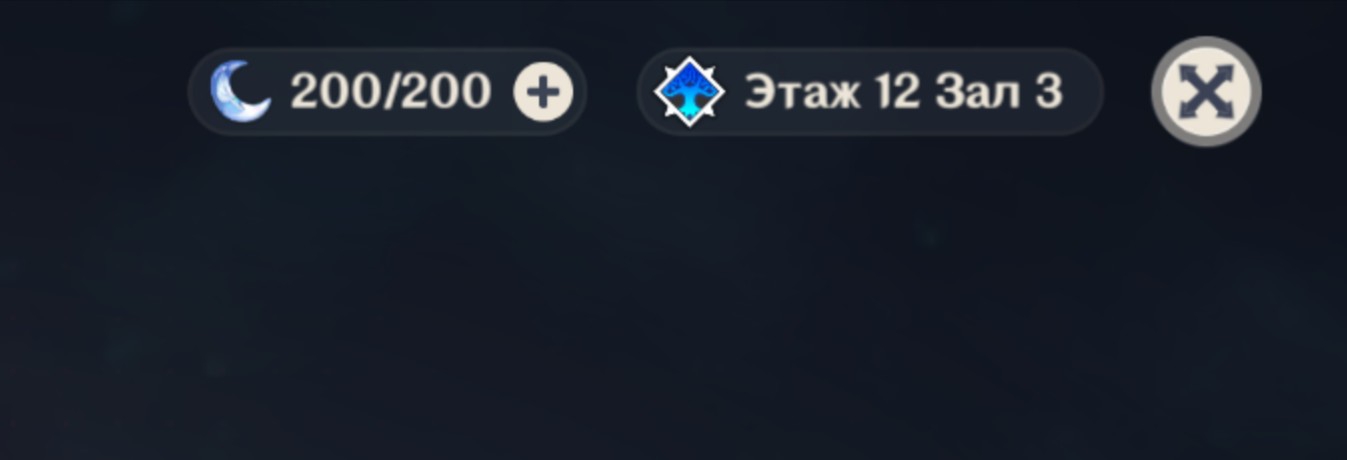This screenshot has width=1347, height=460.
Task: Click the number 12 in the floor indicator
Action: [898, 92]
